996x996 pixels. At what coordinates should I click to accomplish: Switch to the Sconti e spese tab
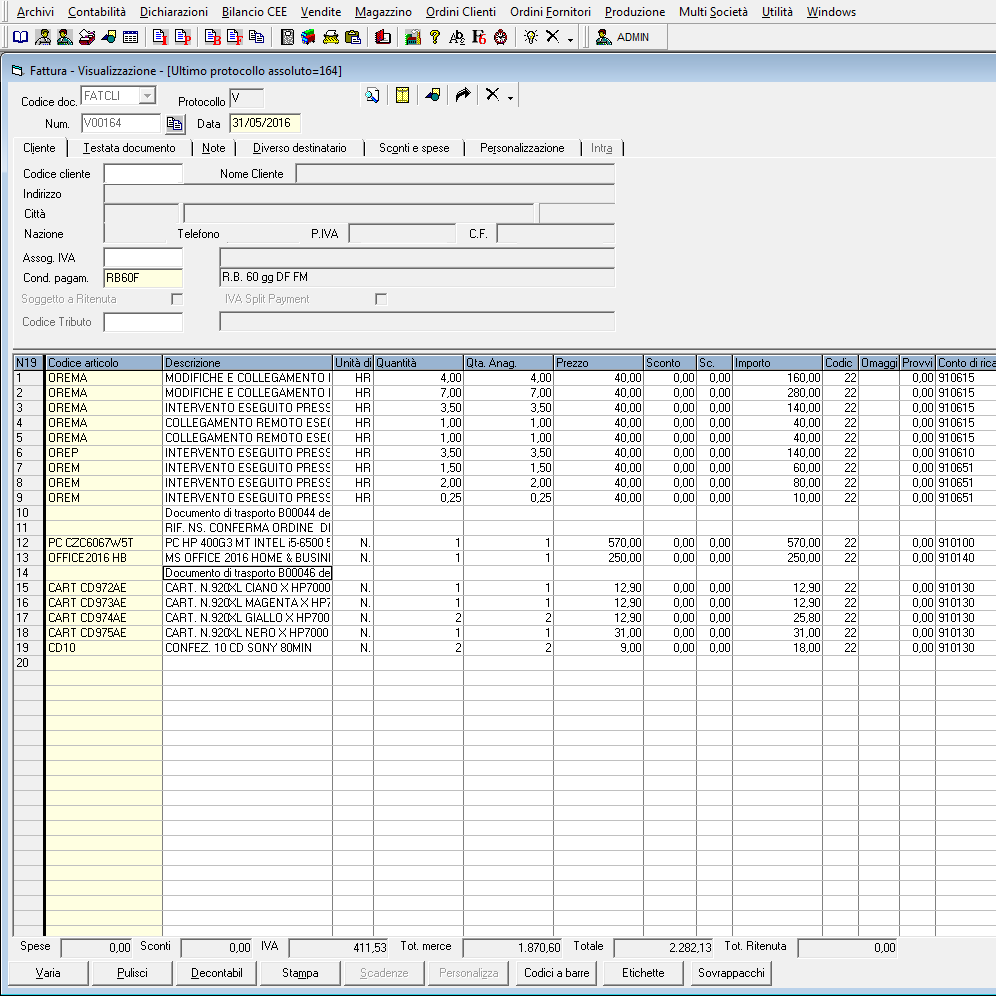[x=414, y=148]
